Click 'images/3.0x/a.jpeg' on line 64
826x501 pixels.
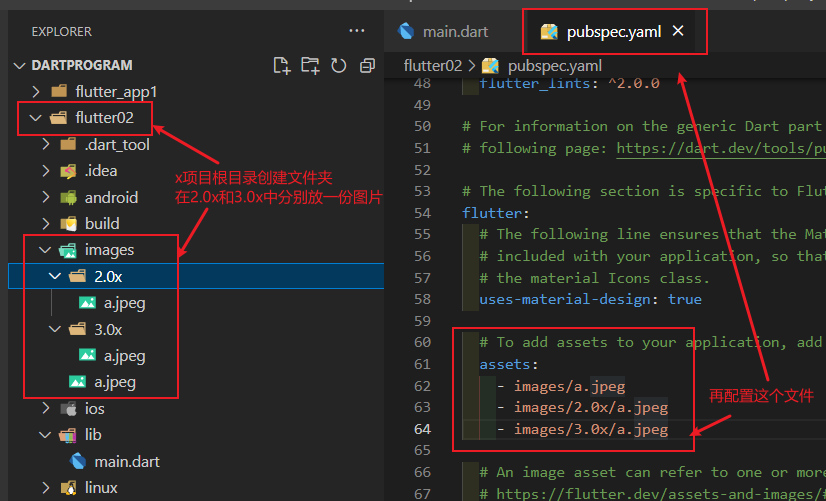[x=591, y=429]
